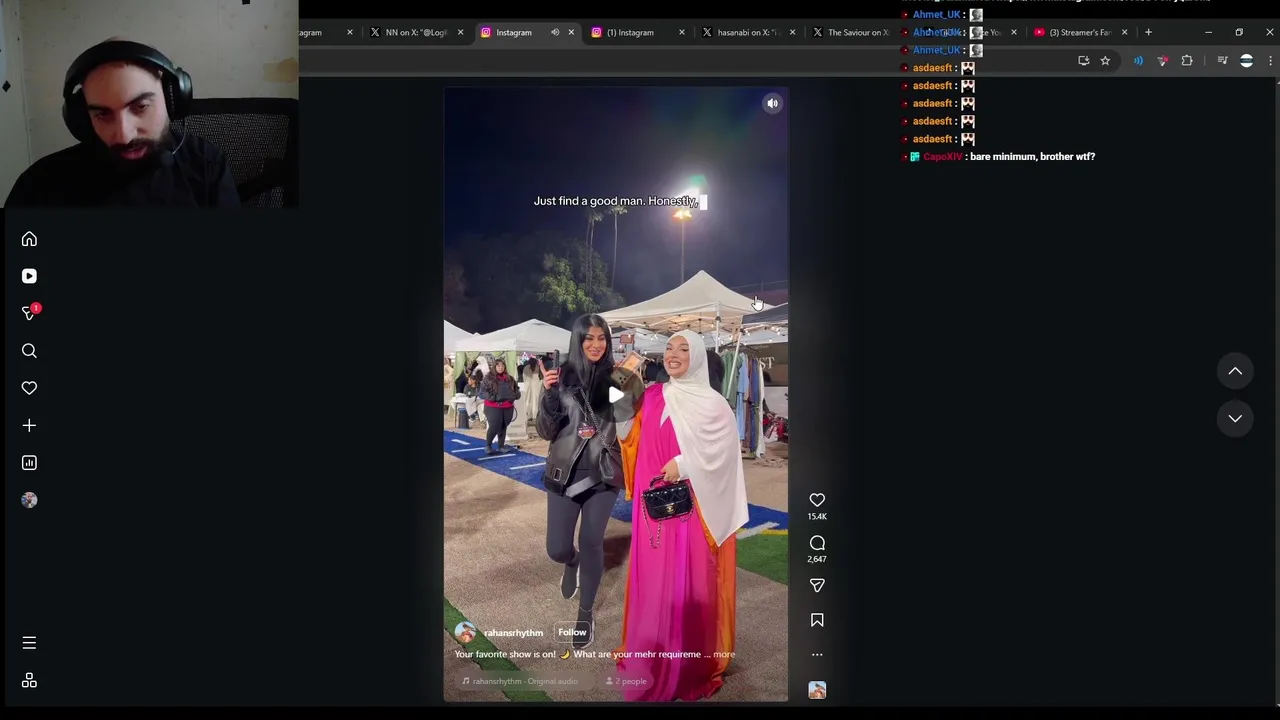
Task: Open profile avatar in left sidebar
Action: tap(29, 500)
